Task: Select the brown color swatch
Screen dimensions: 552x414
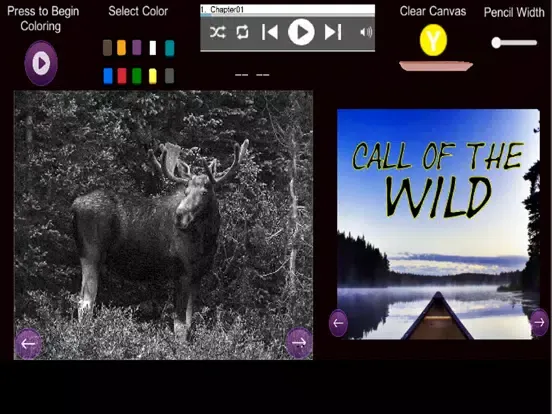Action: [x=107, y=48]
